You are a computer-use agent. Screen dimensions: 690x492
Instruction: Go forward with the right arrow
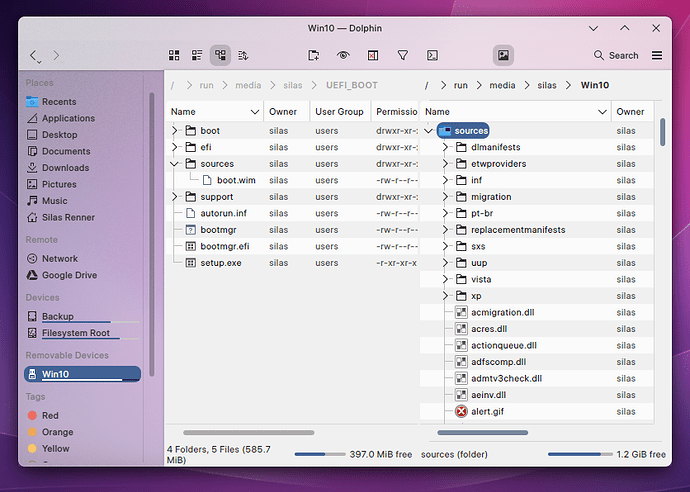click(x=56, y=55)
